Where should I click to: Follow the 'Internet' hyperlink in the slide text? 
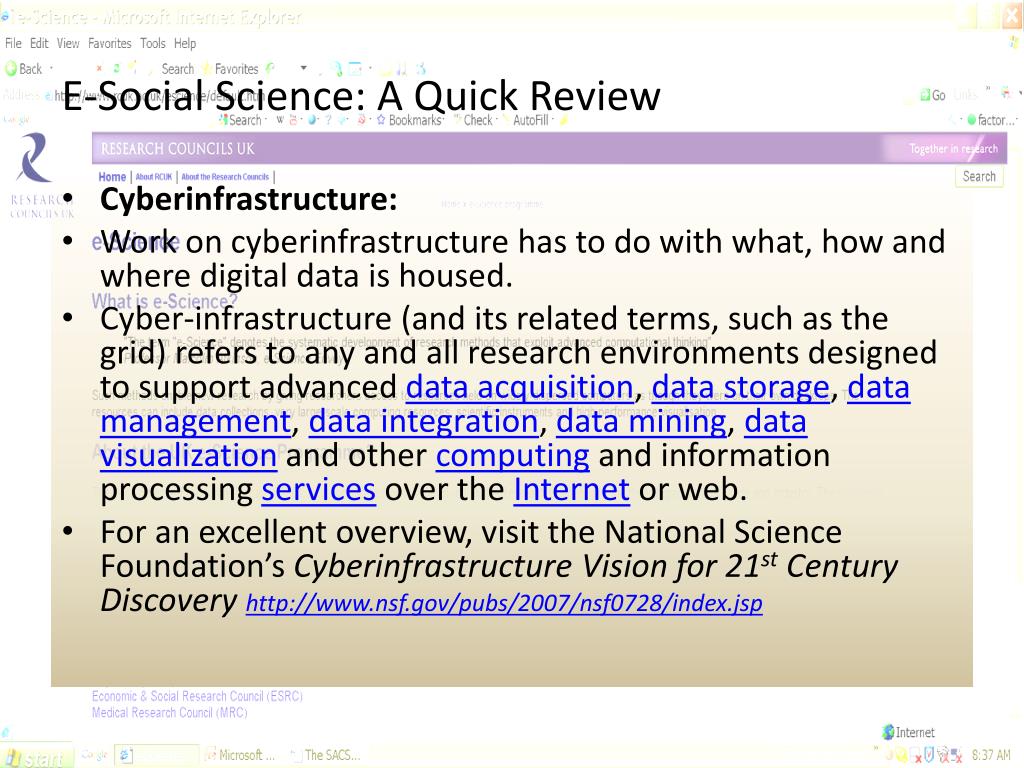(x=571, y=490)
